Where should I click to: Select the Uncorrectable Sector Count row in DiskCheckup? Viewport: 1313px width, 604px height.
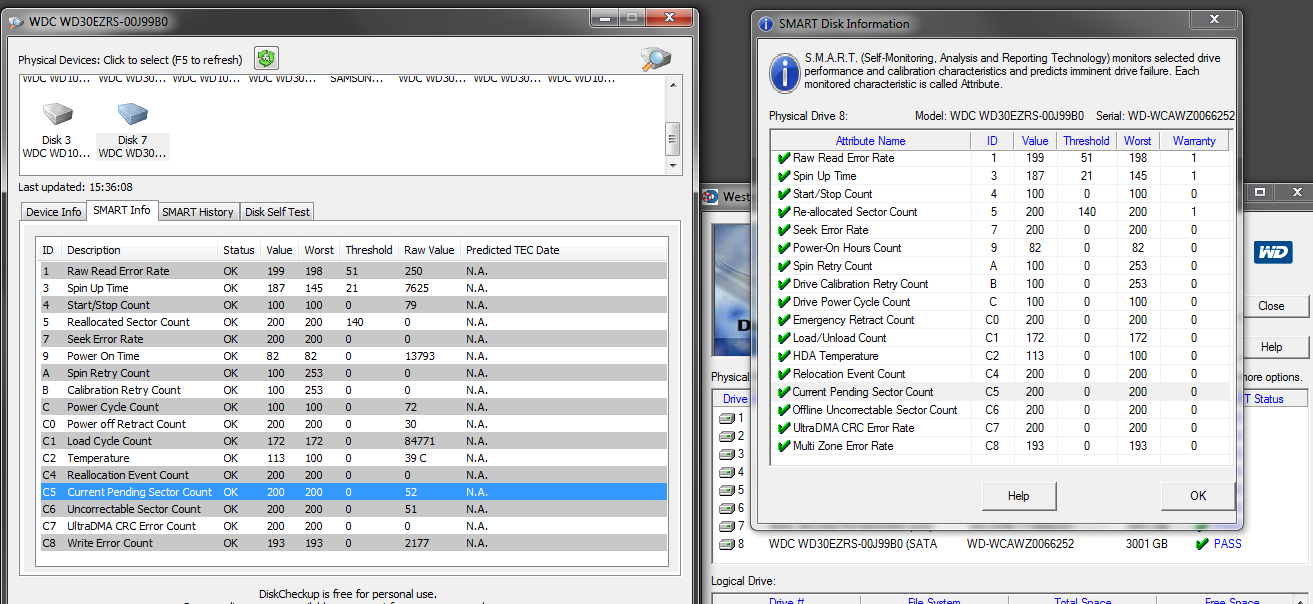353,509
